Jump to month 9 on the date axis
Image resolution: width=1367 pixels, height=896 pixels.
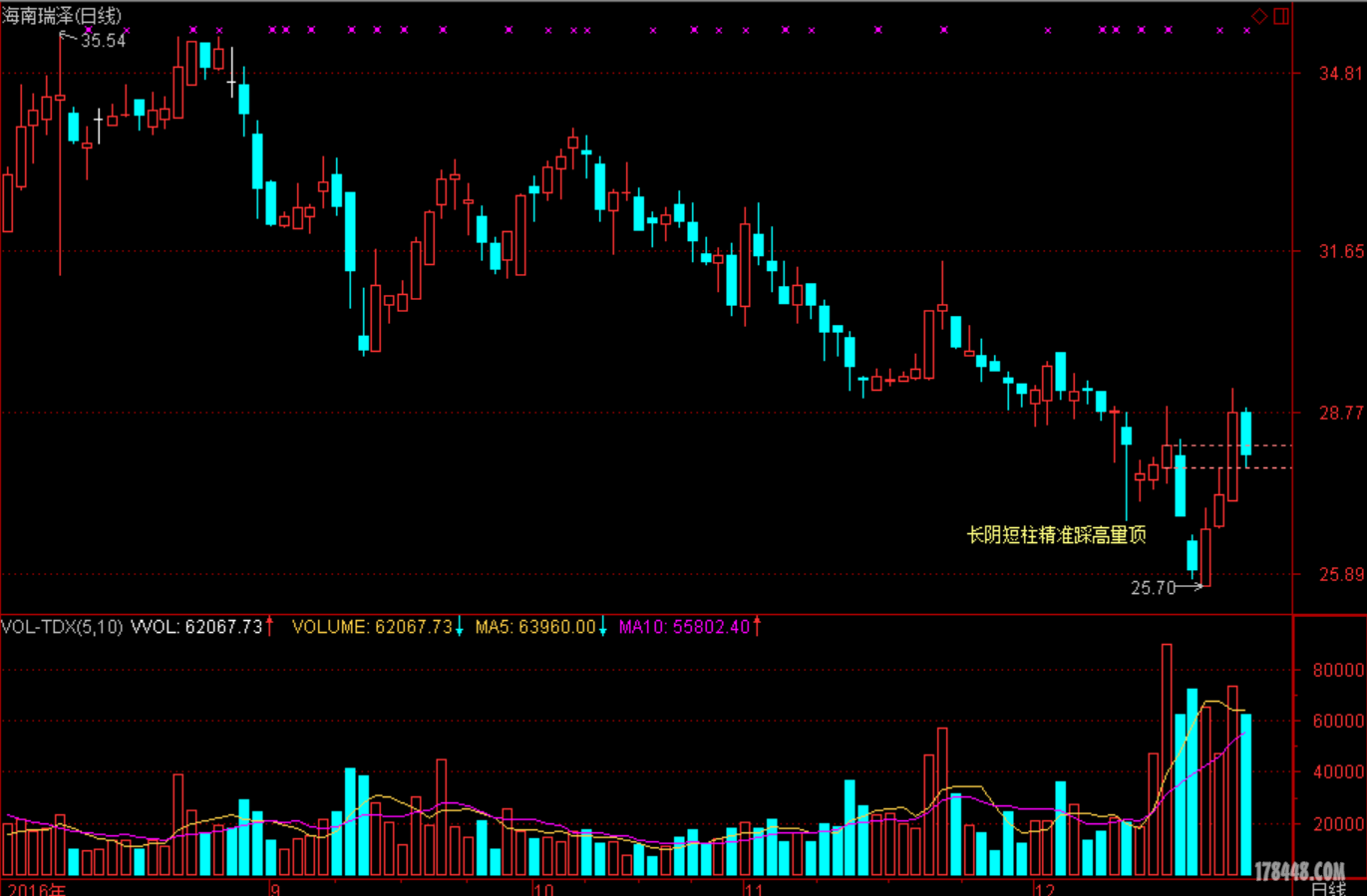(274, 888)
